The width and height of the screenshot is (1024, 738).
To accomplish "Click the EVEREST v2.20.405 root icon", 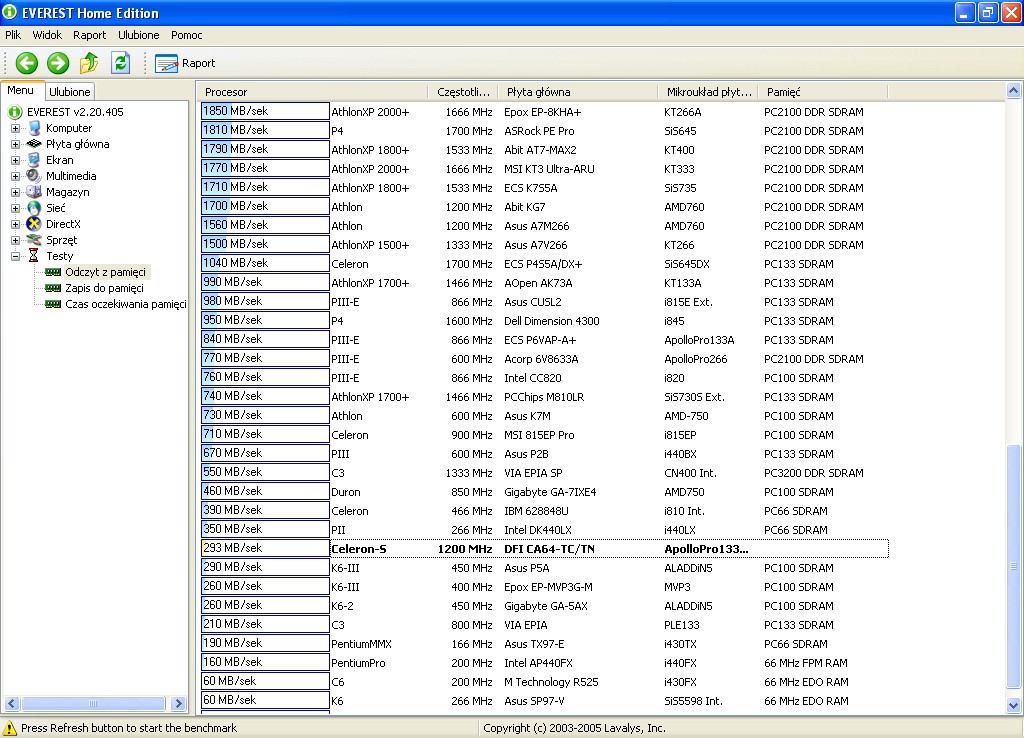I will point(15,112).
